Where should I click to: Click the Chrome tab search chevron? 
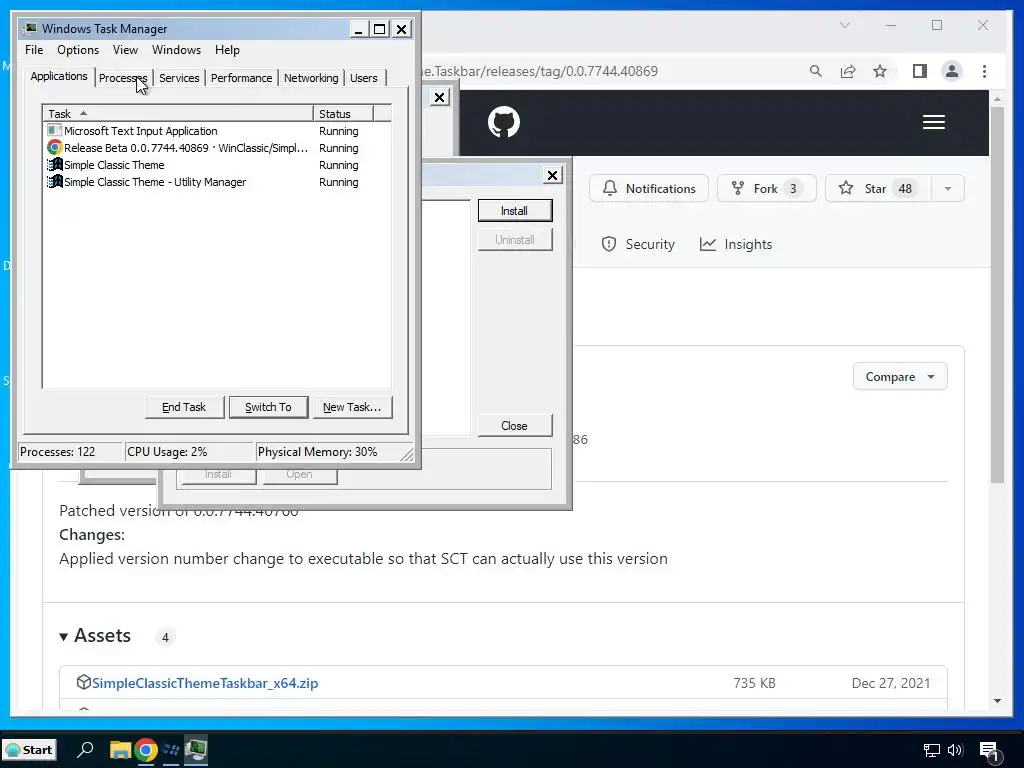[x=844, y=25]
